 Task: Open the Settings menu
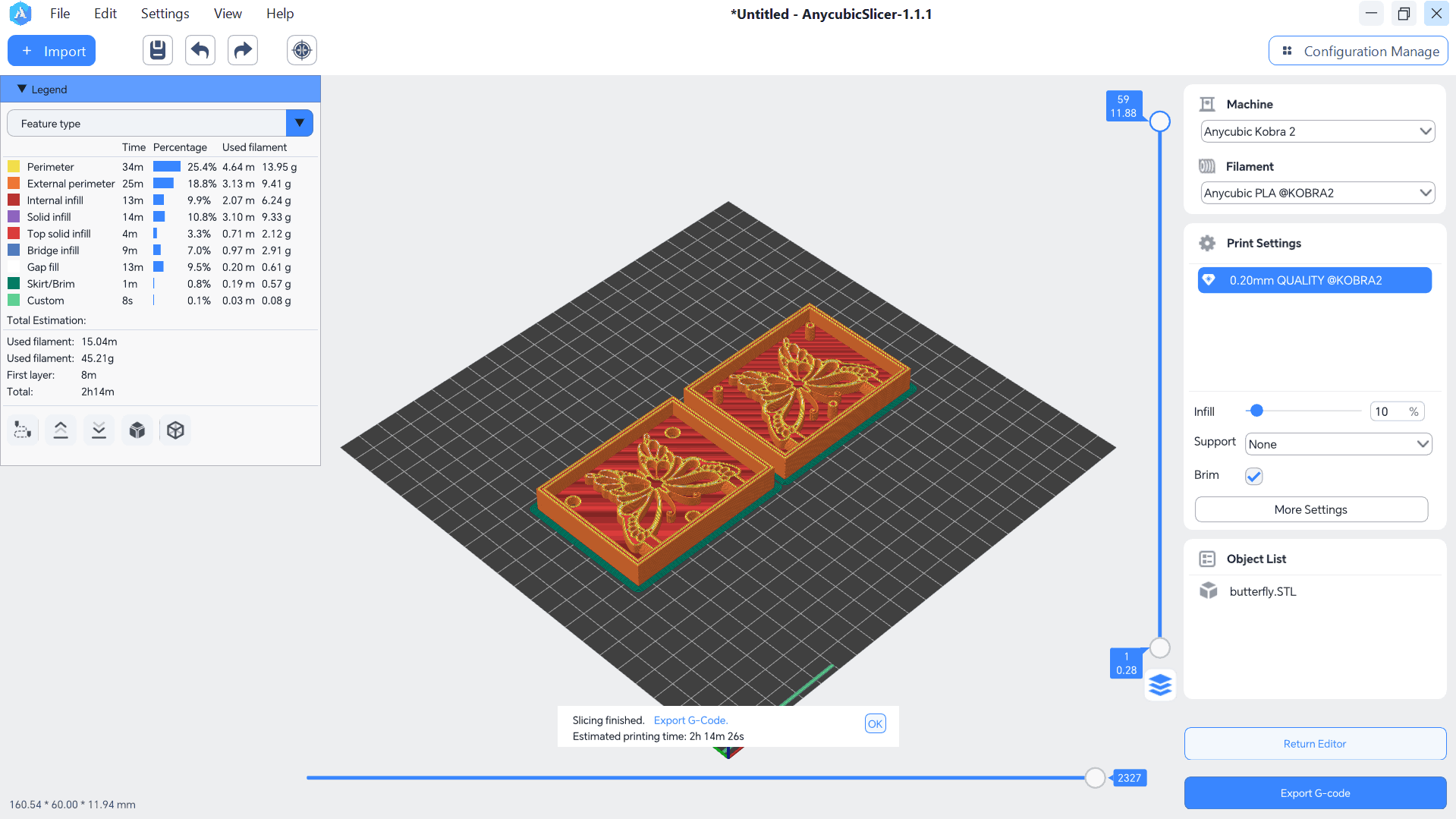point(165,14)
